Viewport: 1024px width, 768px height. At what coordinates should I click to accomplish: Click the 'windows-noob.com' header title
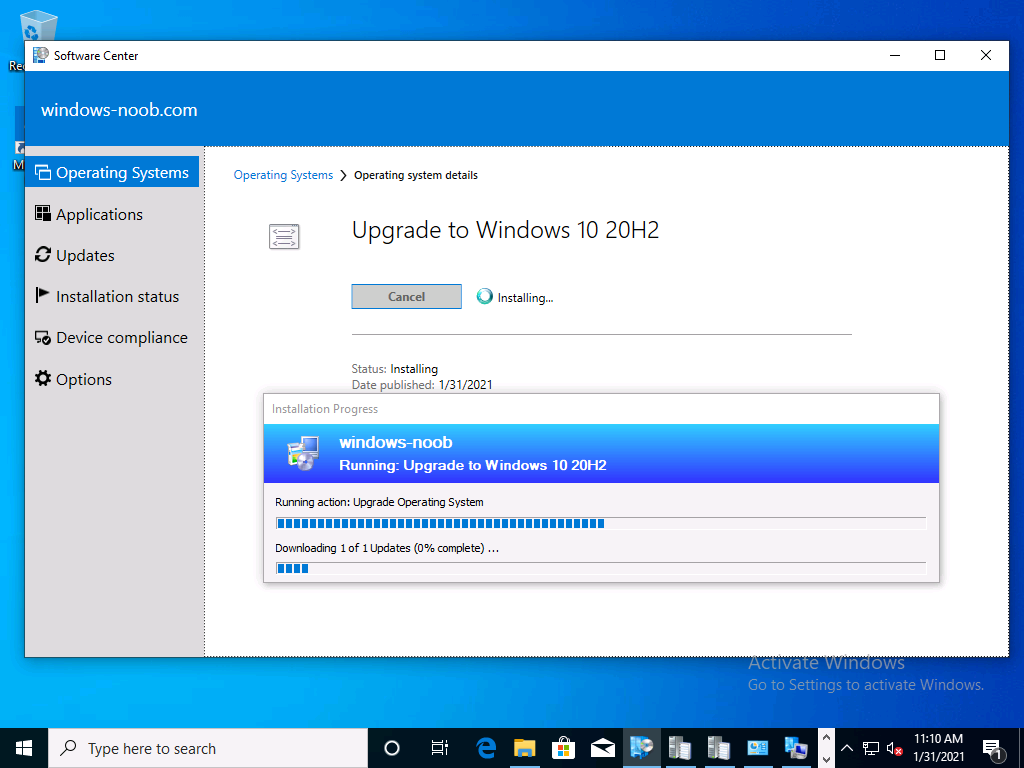pyautogui.click(x=120, y=110)
